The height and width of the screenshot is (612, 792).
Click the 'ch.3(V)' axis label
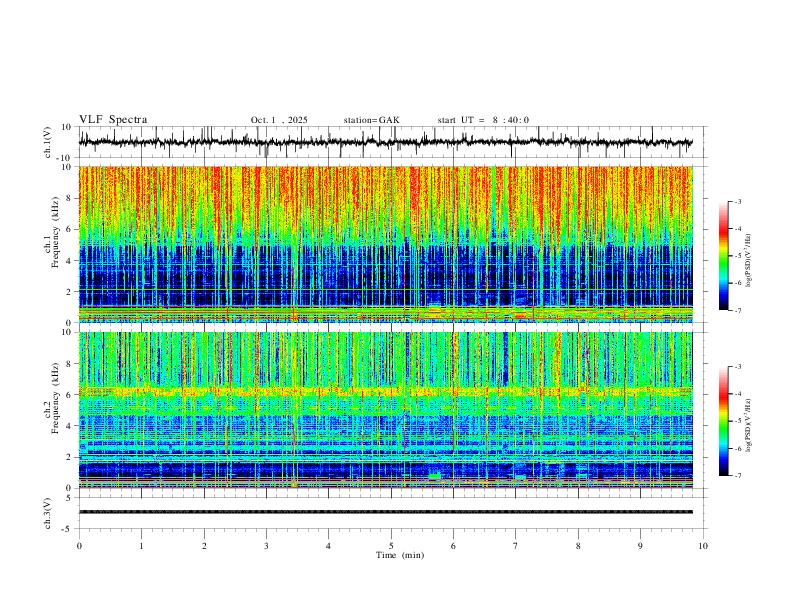48,513
